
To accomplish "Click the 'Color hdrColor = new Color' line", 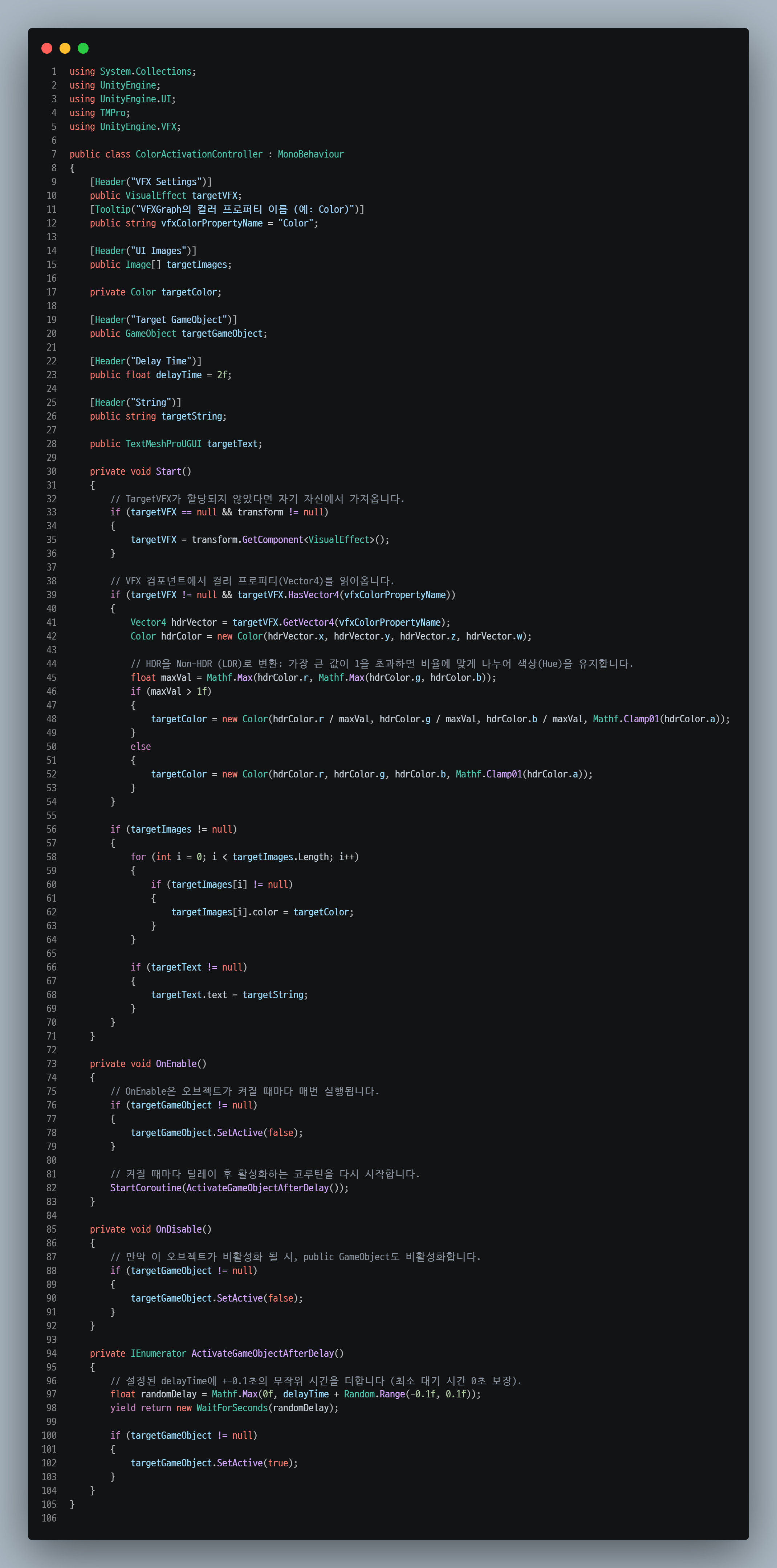I will click(x=331, y=636).
